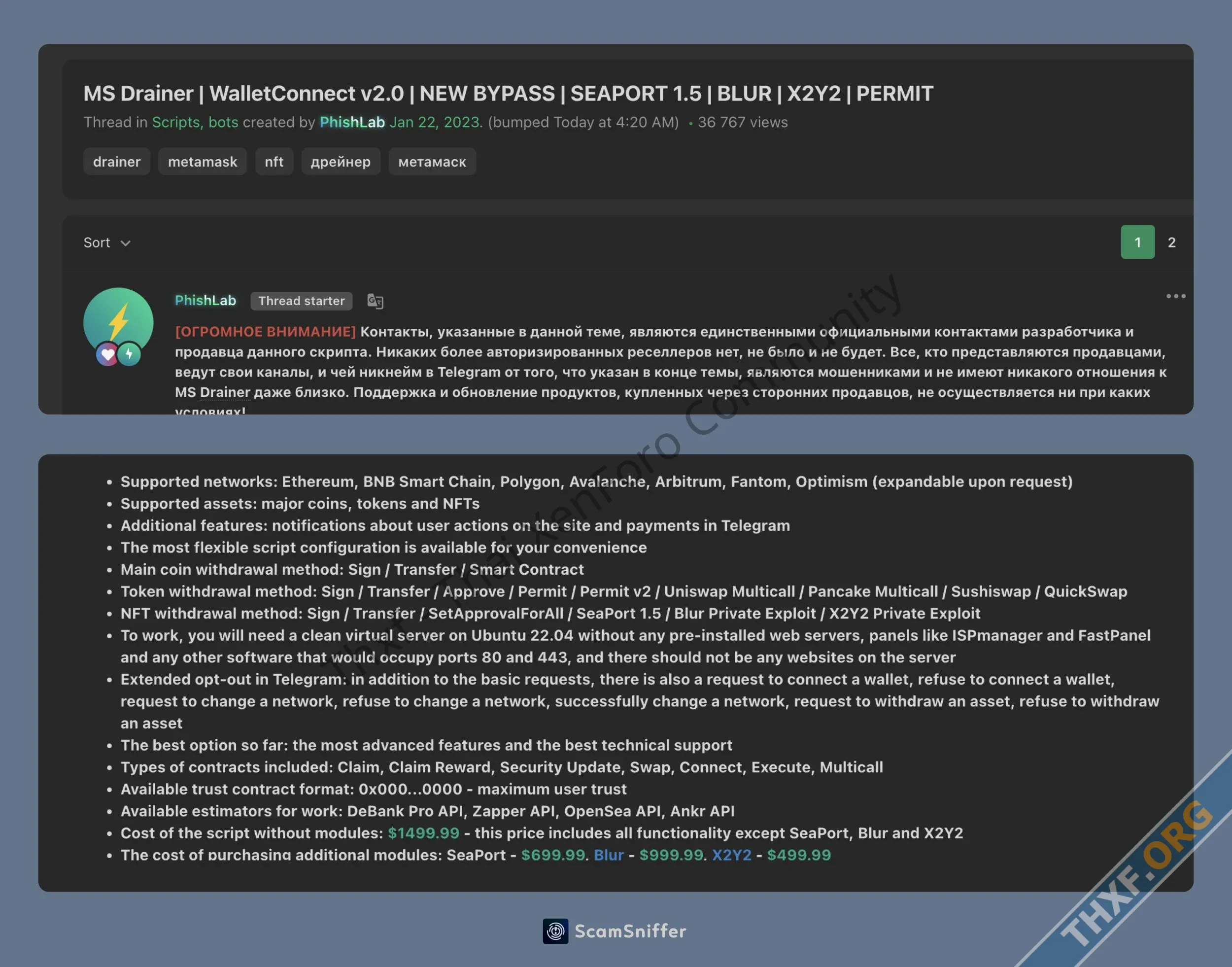Select the metamask tag
This screenshot has height=967, width=1232.
coord(203,162)
